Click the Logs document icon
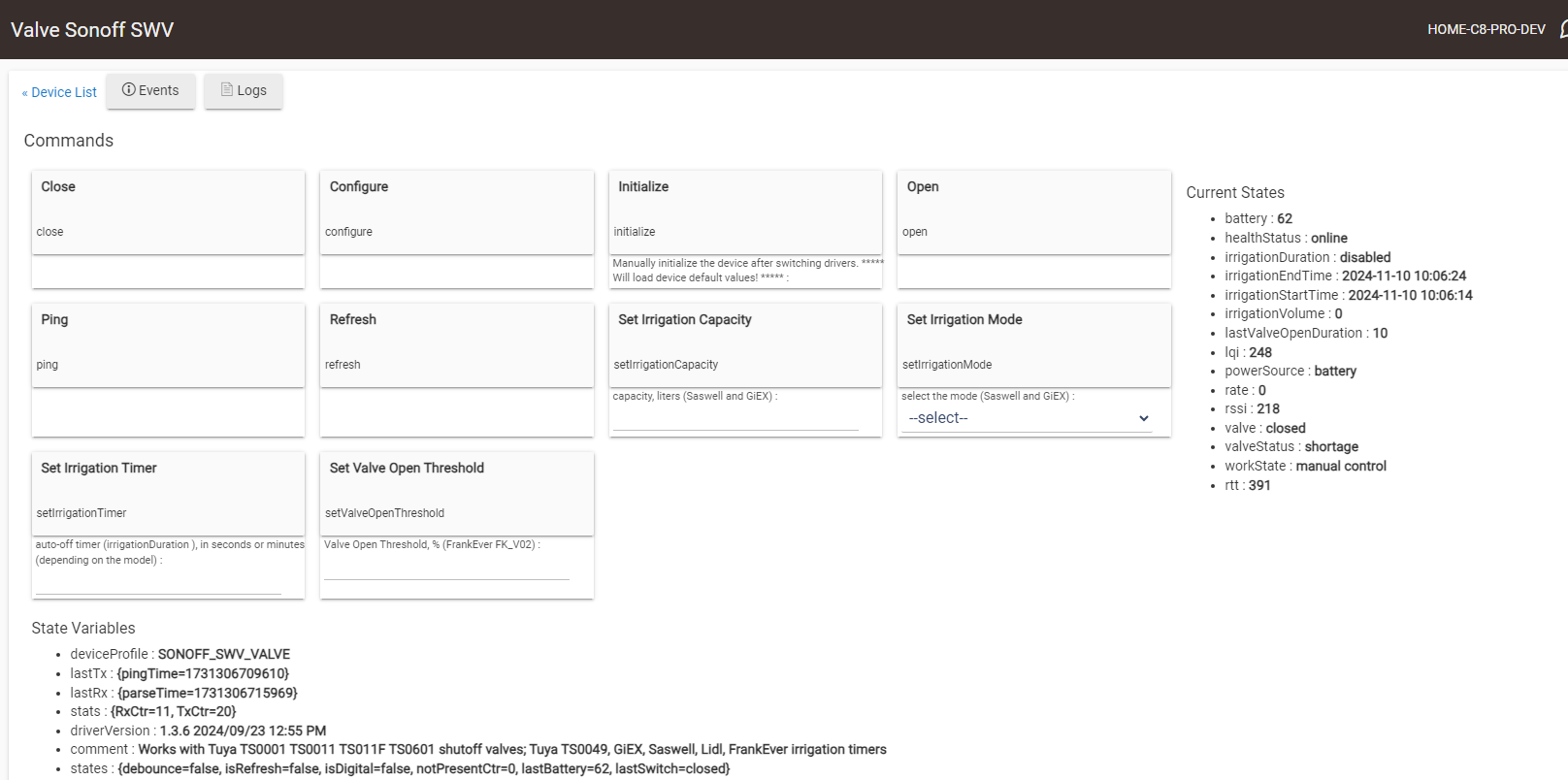Image resolution: width=1568 pixels, height=780 pixels. tap(227, 89)
